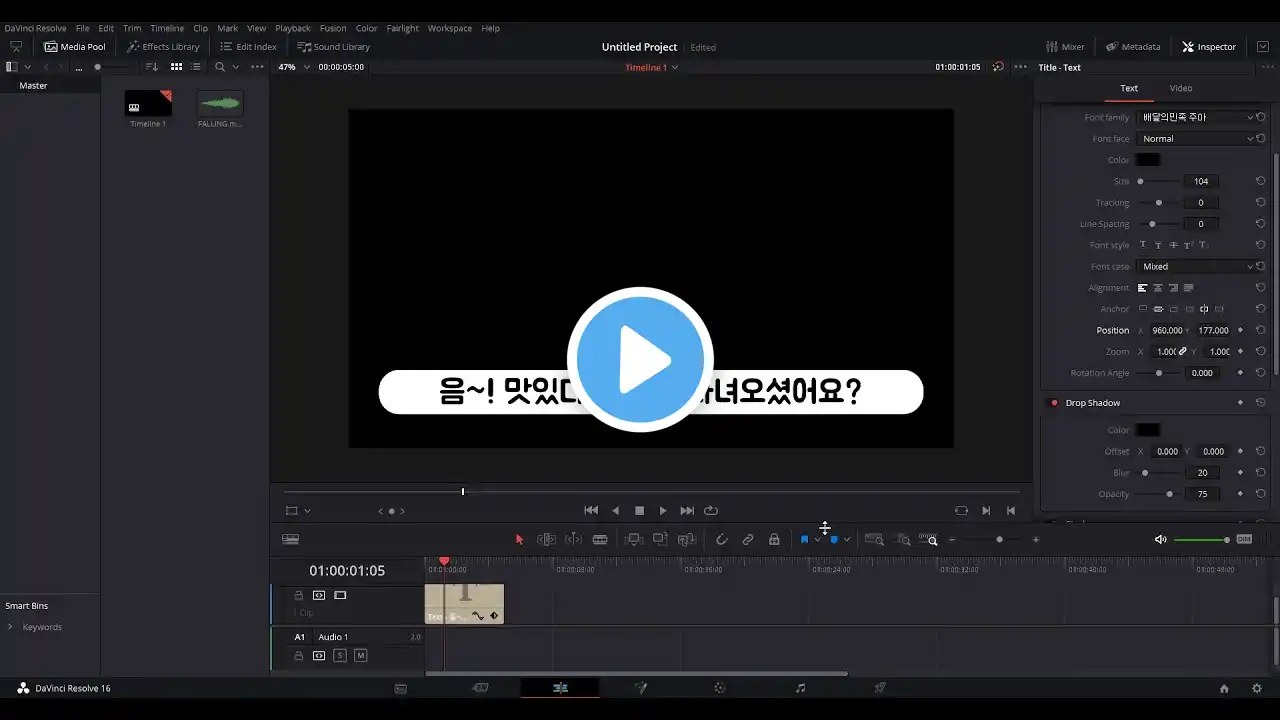The height and width of the screenshot is (720, 1280).
Task: Click the Replace Clip icon
Action: 686,539
